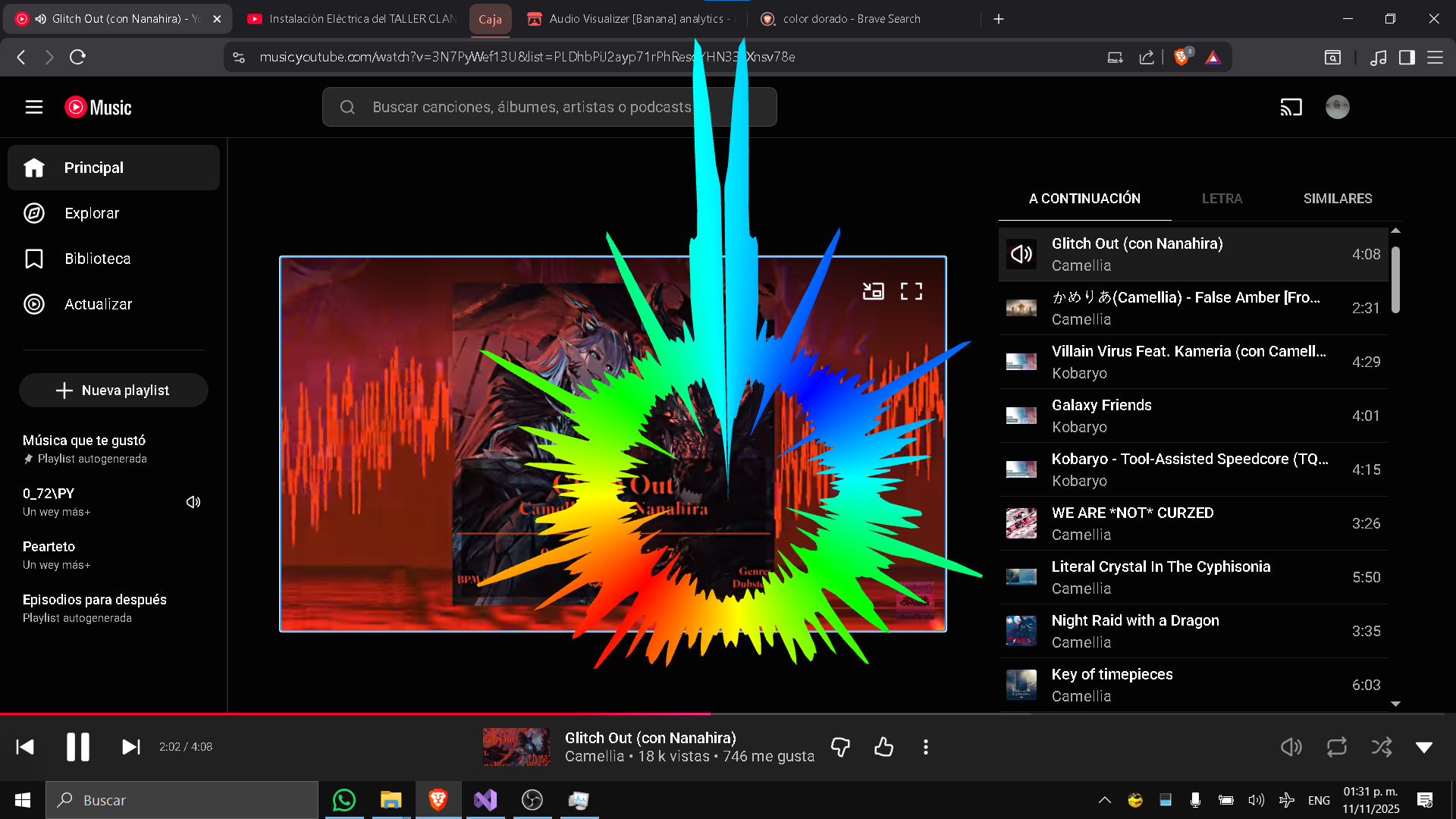Click the cast to device icon

pos(1291,108)
